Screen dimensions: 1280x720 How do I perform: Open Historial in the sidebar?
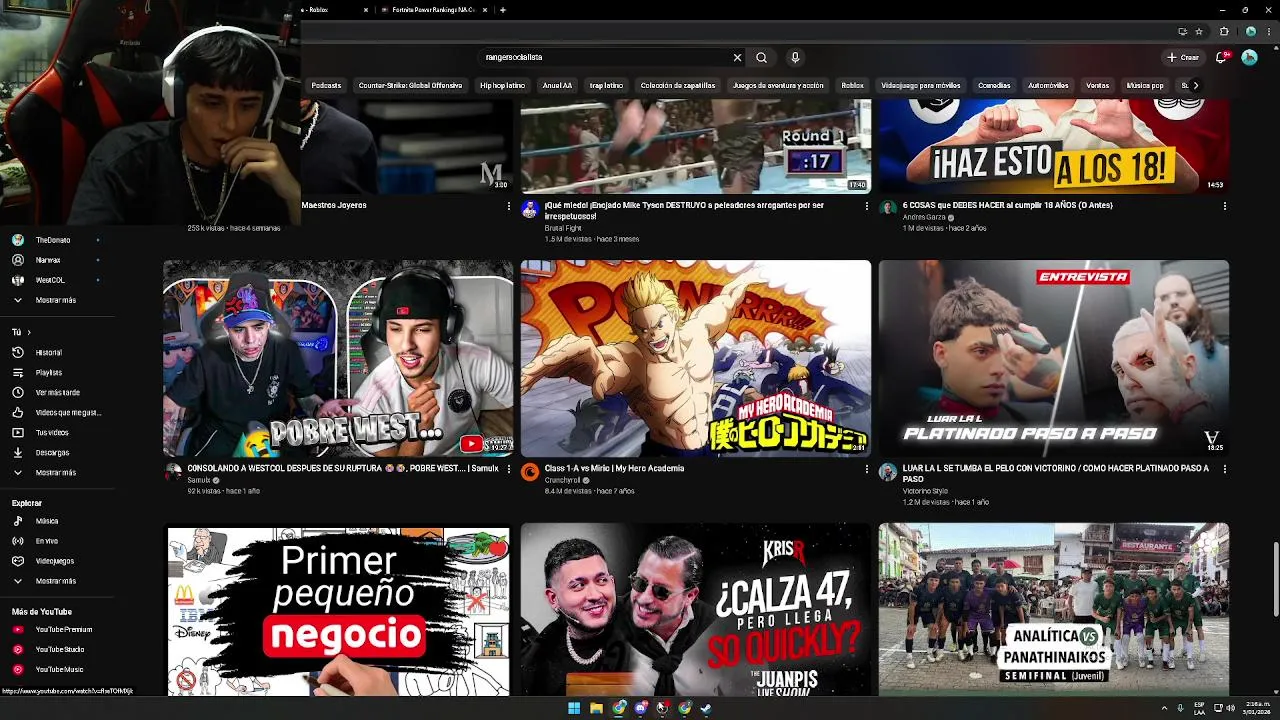point(48,352)
